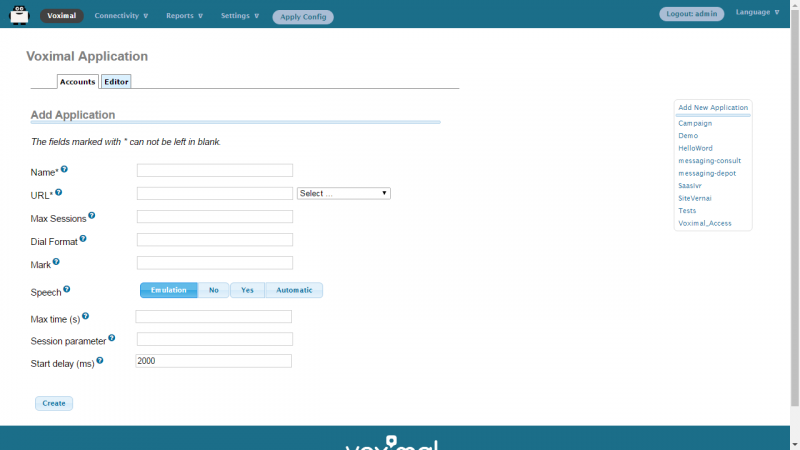Focus the Max Sessions input field
Viewport: 800px width, 450px height.
pos(215,217)
